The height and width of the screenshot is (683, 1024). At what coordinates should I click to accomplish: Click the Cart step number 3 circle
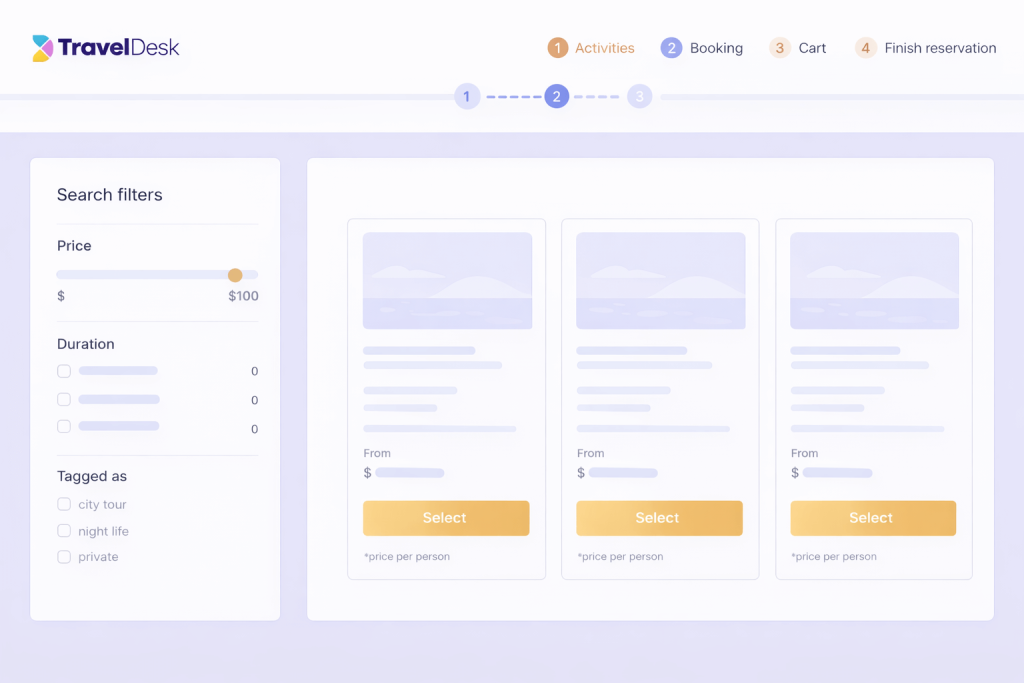[780, 48]
